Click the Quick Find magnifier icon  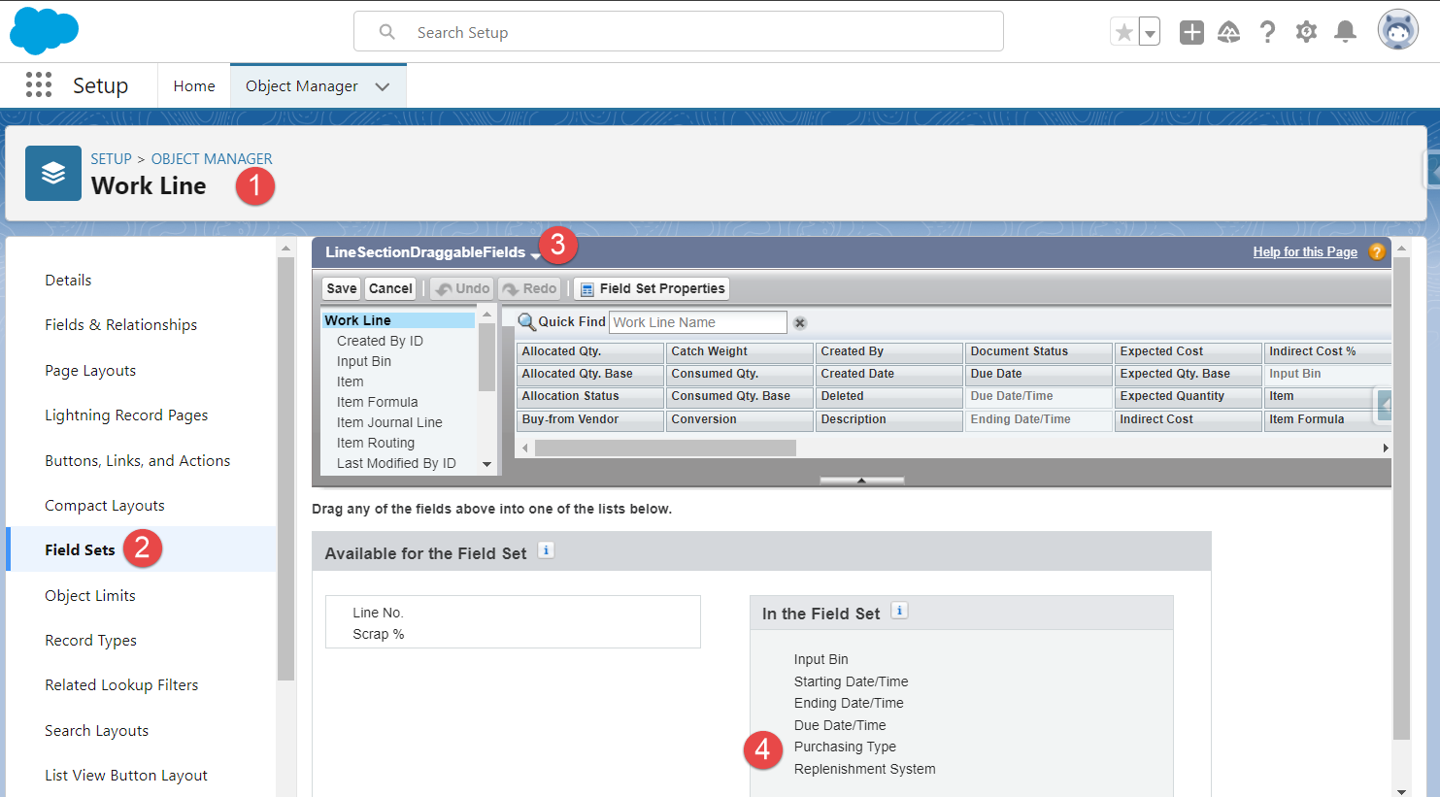click(x=526, y=321)
